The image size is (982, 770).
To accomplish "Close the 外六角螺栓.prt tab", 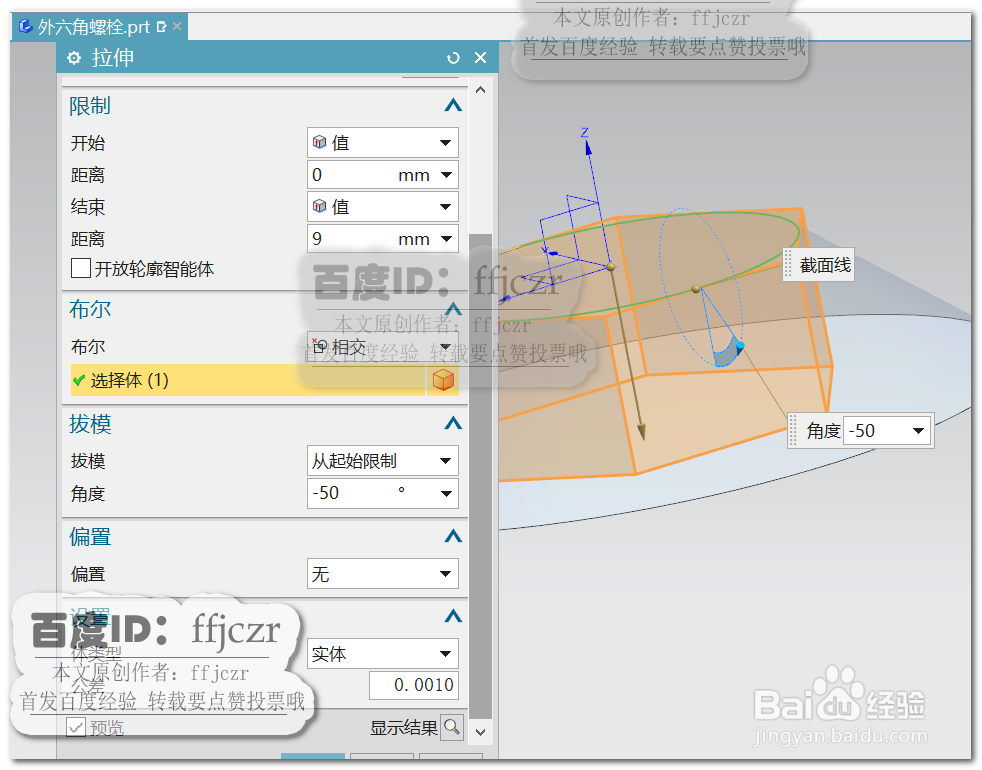I will click(x=177, y=26).
